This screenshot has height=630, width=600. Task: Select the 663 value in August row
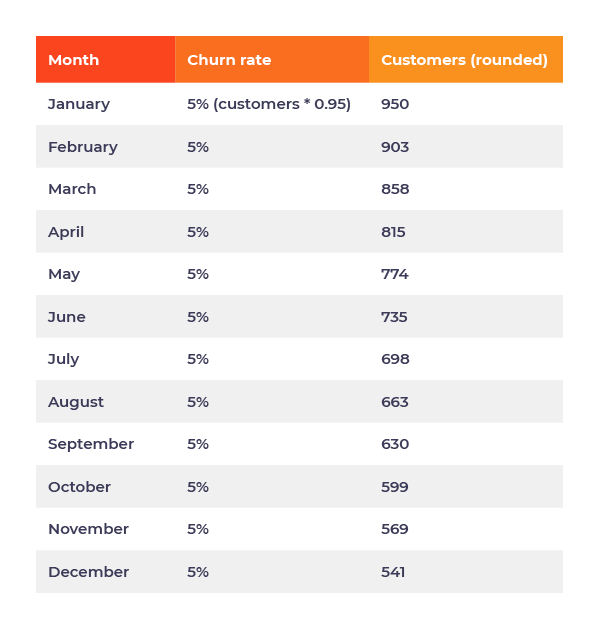pos(395,402)
